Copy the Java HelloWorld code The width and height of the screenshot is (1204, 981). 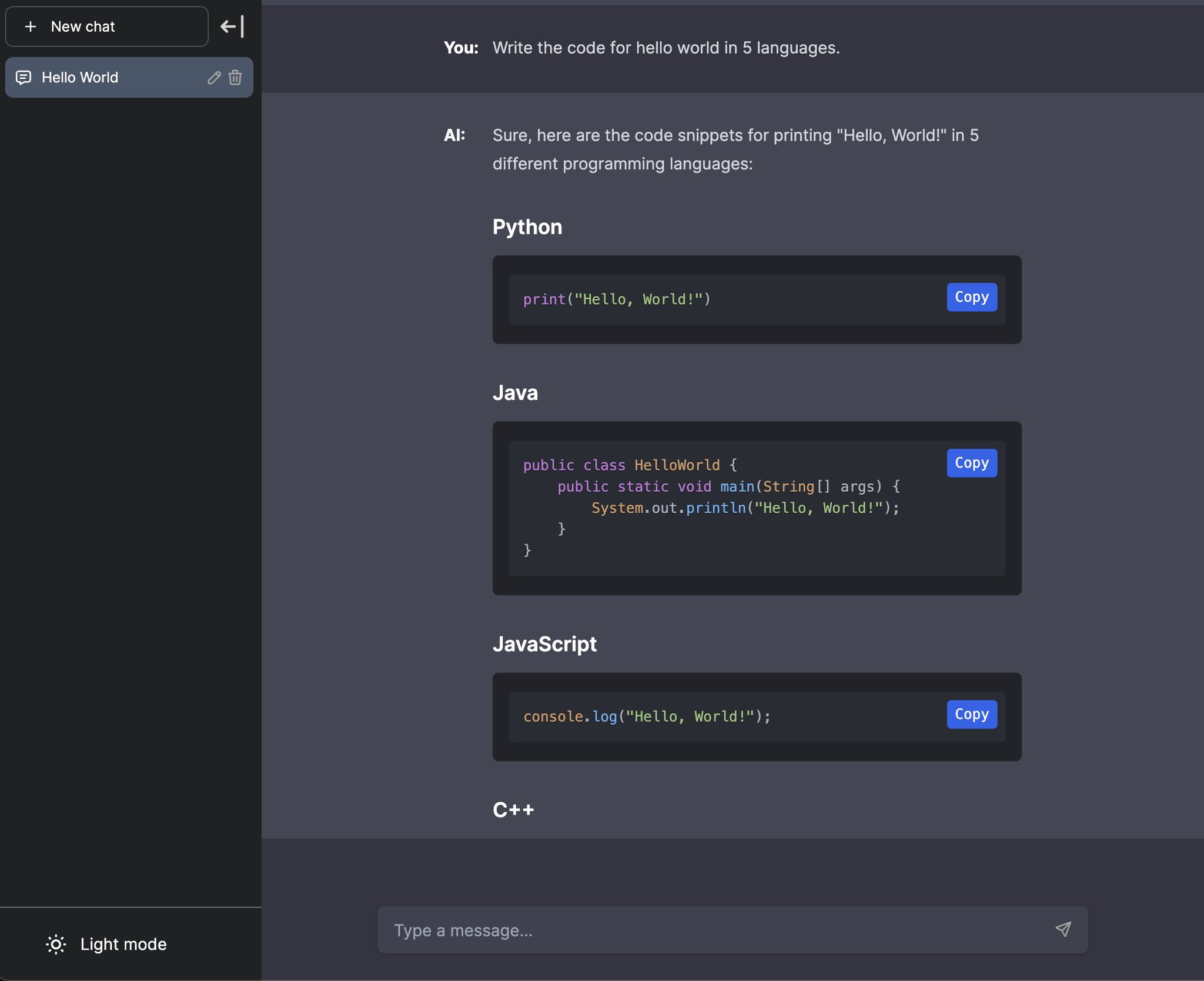pos(971,463)
